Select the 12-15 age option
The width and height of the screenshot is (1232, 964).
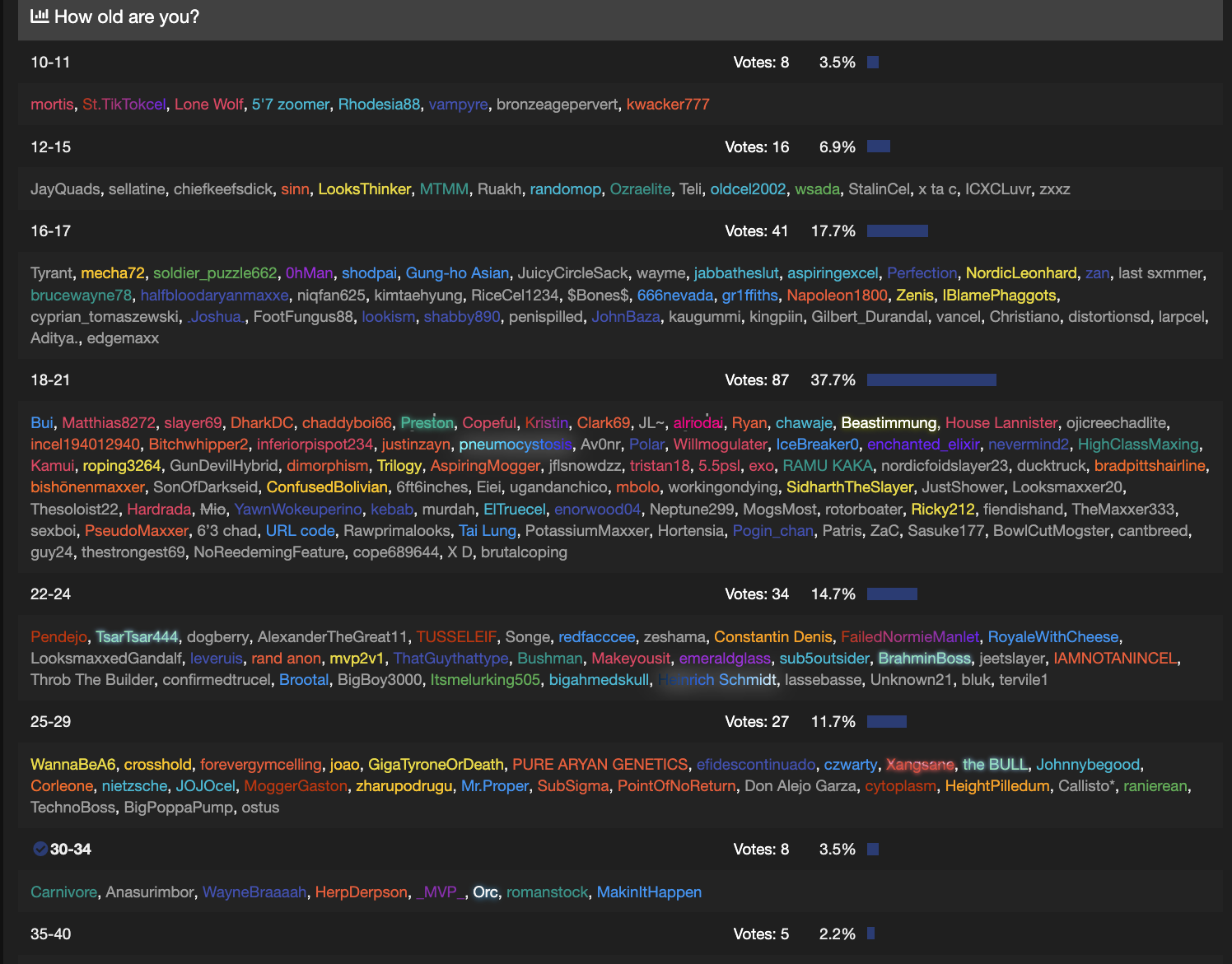(x=50, y=147)
